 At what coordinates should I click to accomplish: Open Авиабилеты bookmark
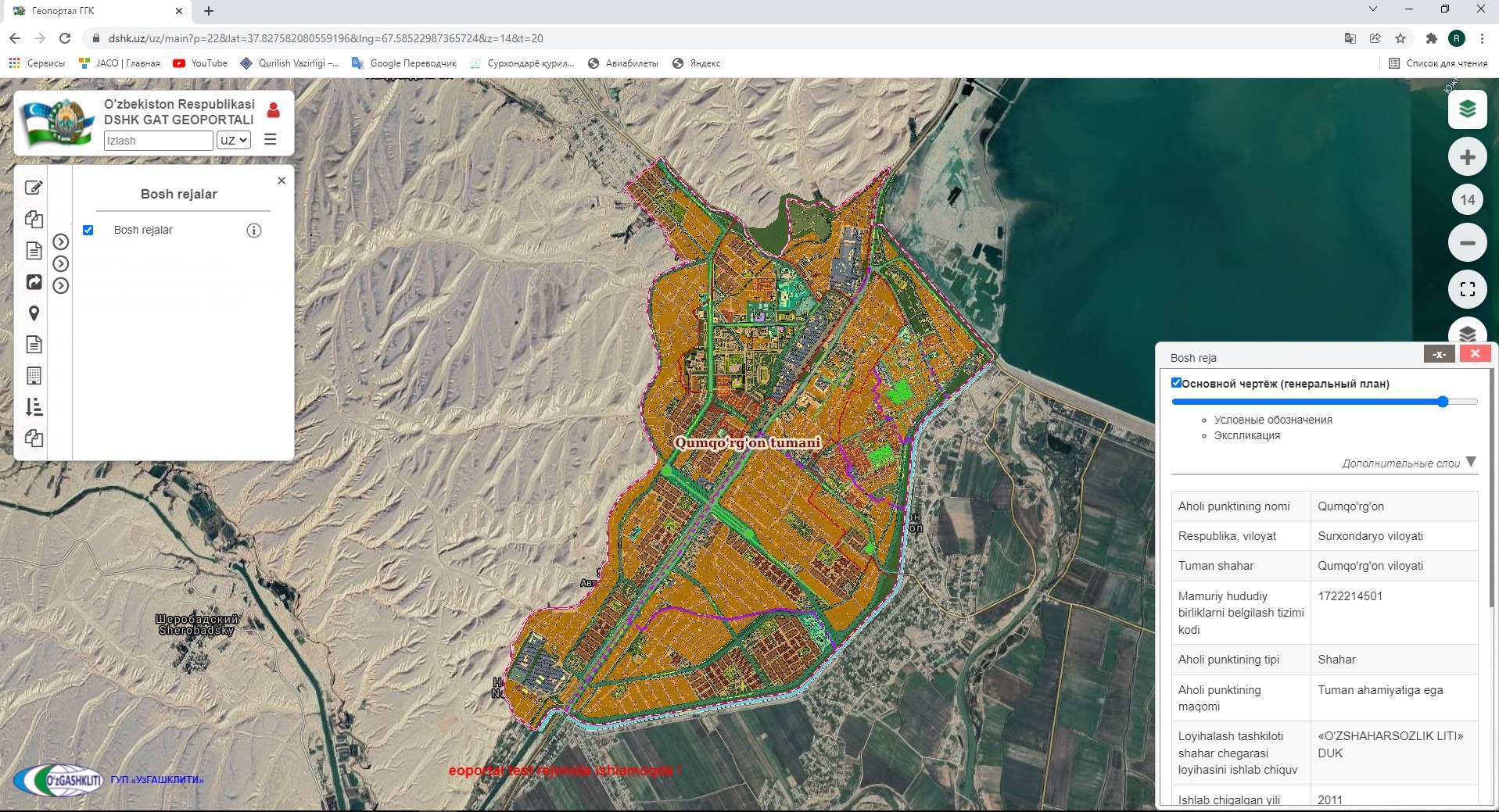pyautogui.click(x=623, y=63)
